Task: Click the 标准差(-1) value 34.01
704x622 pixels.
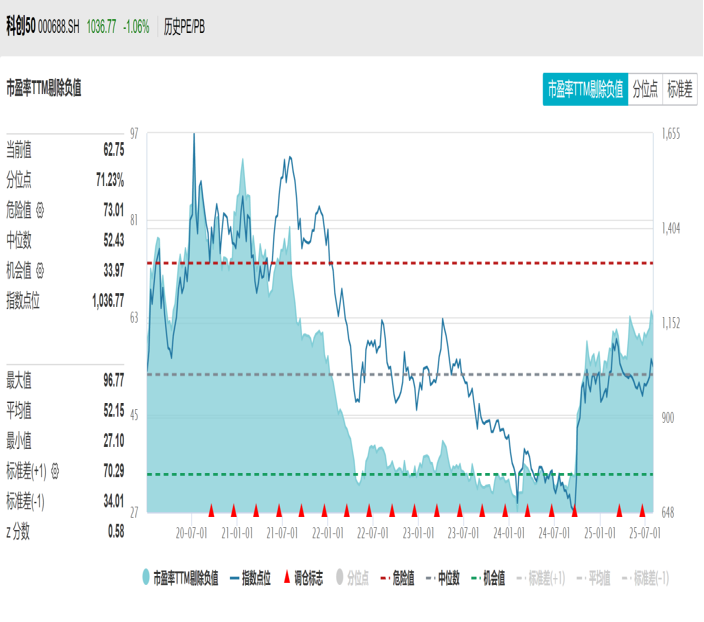Action: [x=114, y=501]
